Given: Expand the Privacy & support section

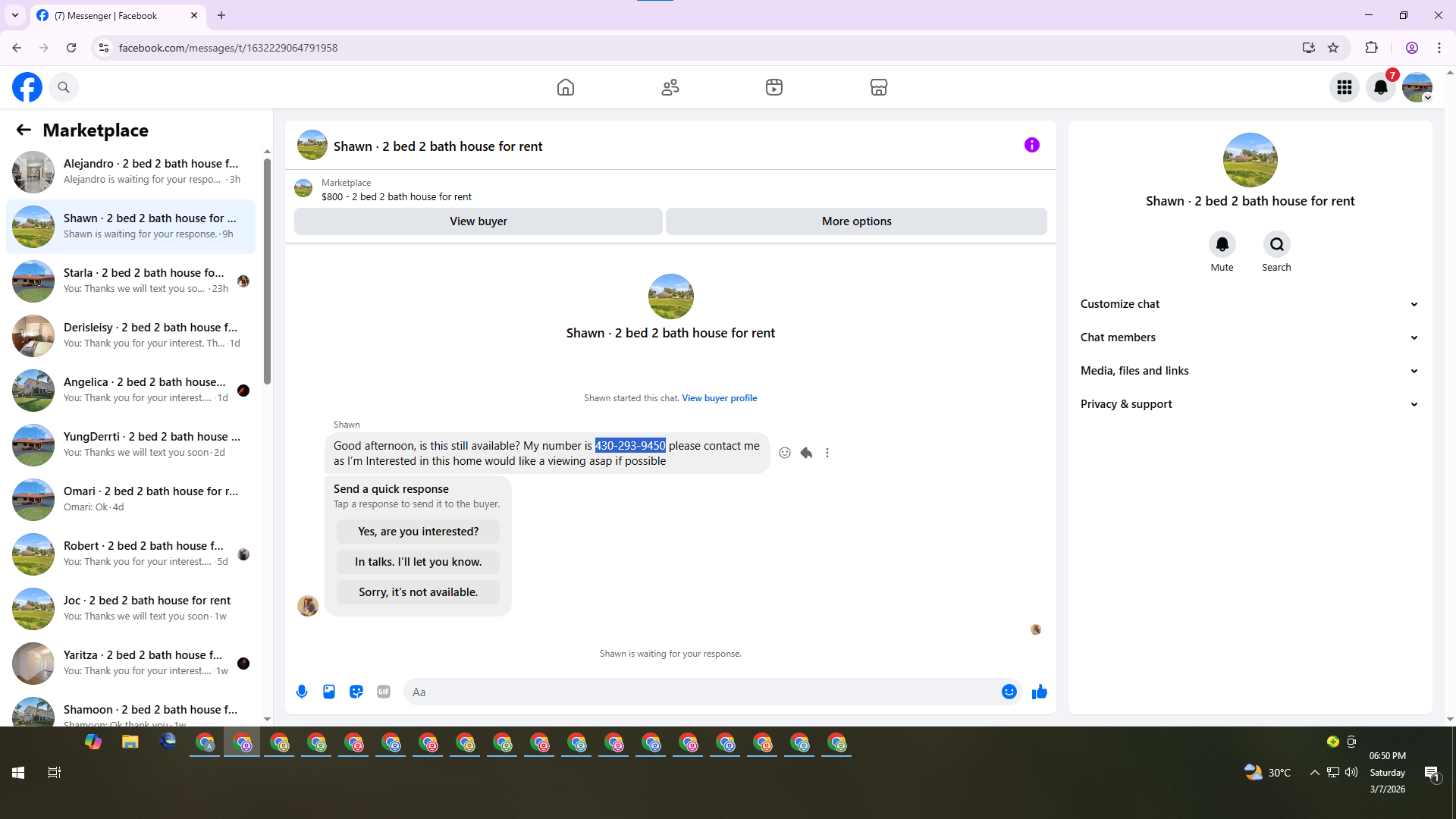Looking at the screenshot, I should click(1250, 404).
